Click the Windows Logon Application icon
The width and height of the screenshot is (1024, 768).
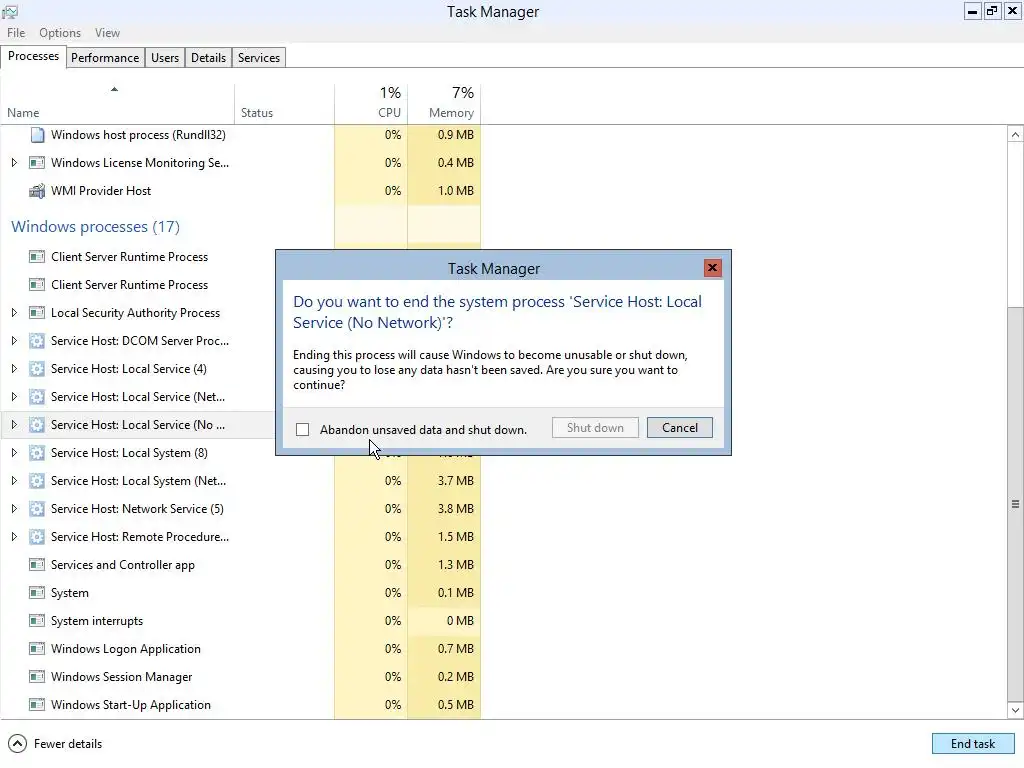[x=37, y=649]
